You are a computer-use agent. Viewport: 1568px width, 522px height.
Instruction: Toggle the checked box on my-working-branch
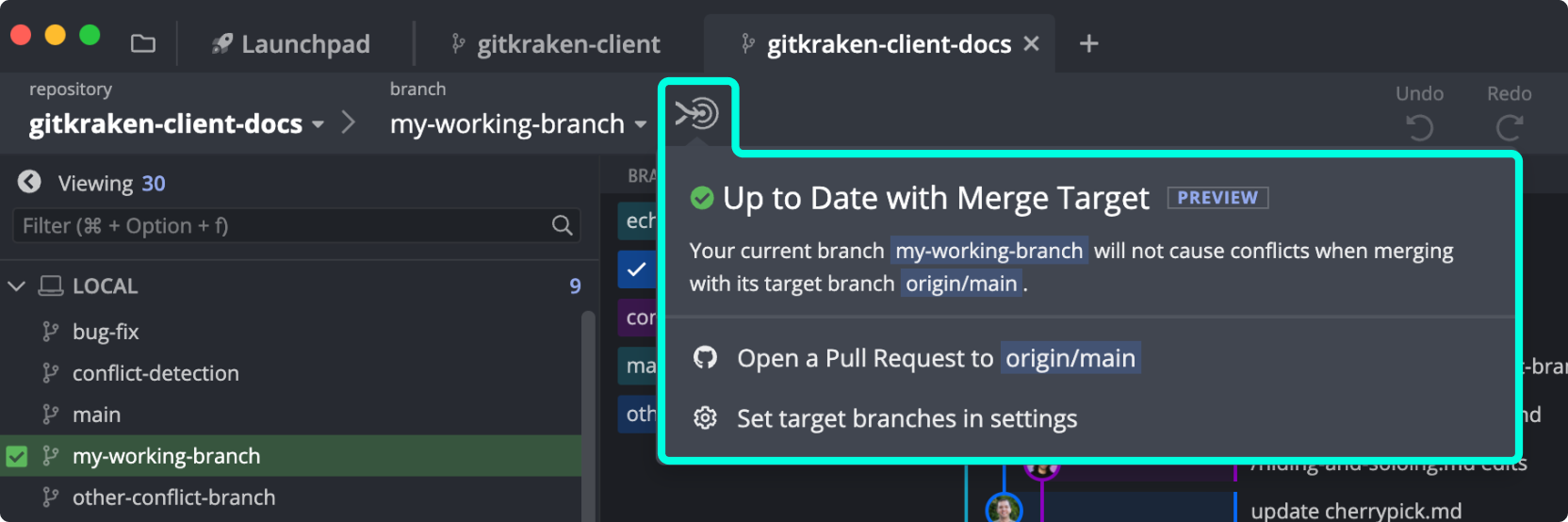(17, 456)
